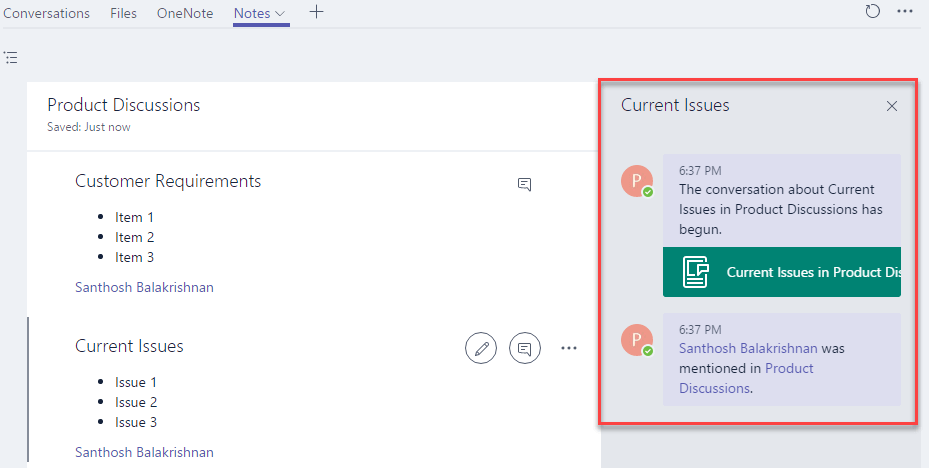Add a new tab with plus icon
The image size is (929, 468).
(x=316, y=12)
